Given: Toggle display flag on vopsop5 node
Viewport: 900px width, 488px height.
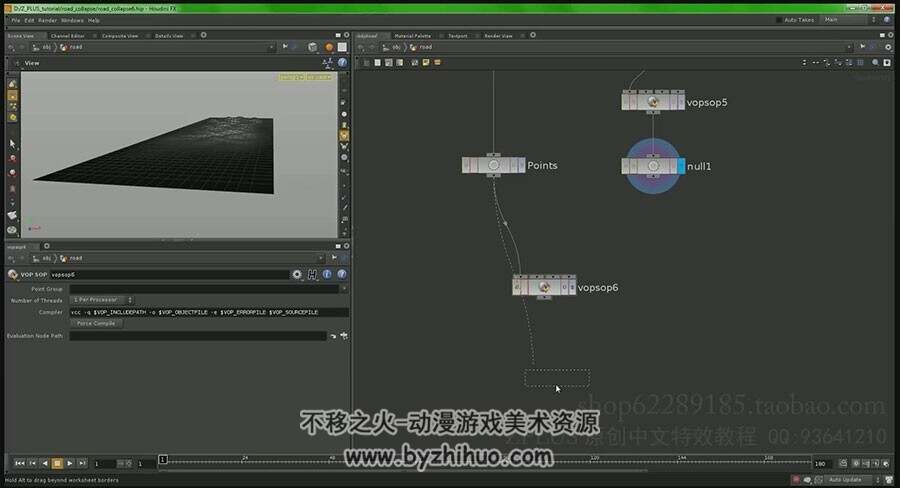Looking at the screenshot, I should (x=681, y=102).
